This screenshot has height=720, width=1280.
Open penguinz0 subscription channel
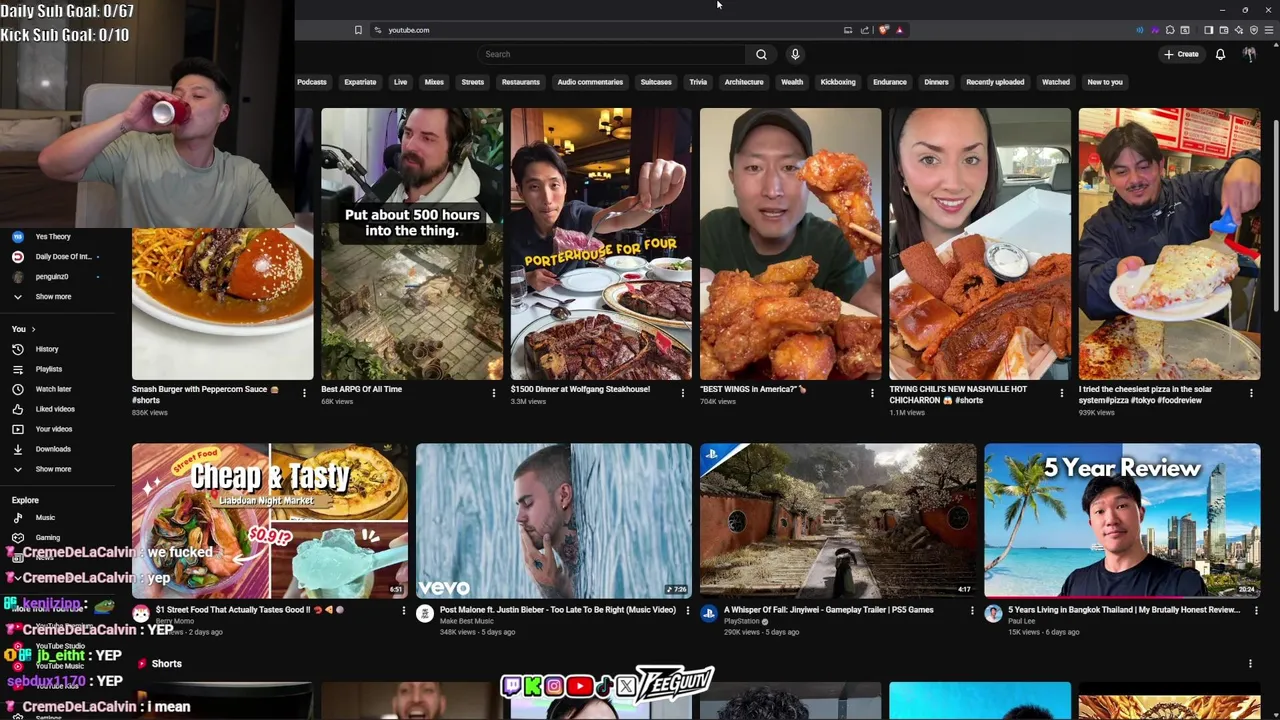tap(52, 276)
